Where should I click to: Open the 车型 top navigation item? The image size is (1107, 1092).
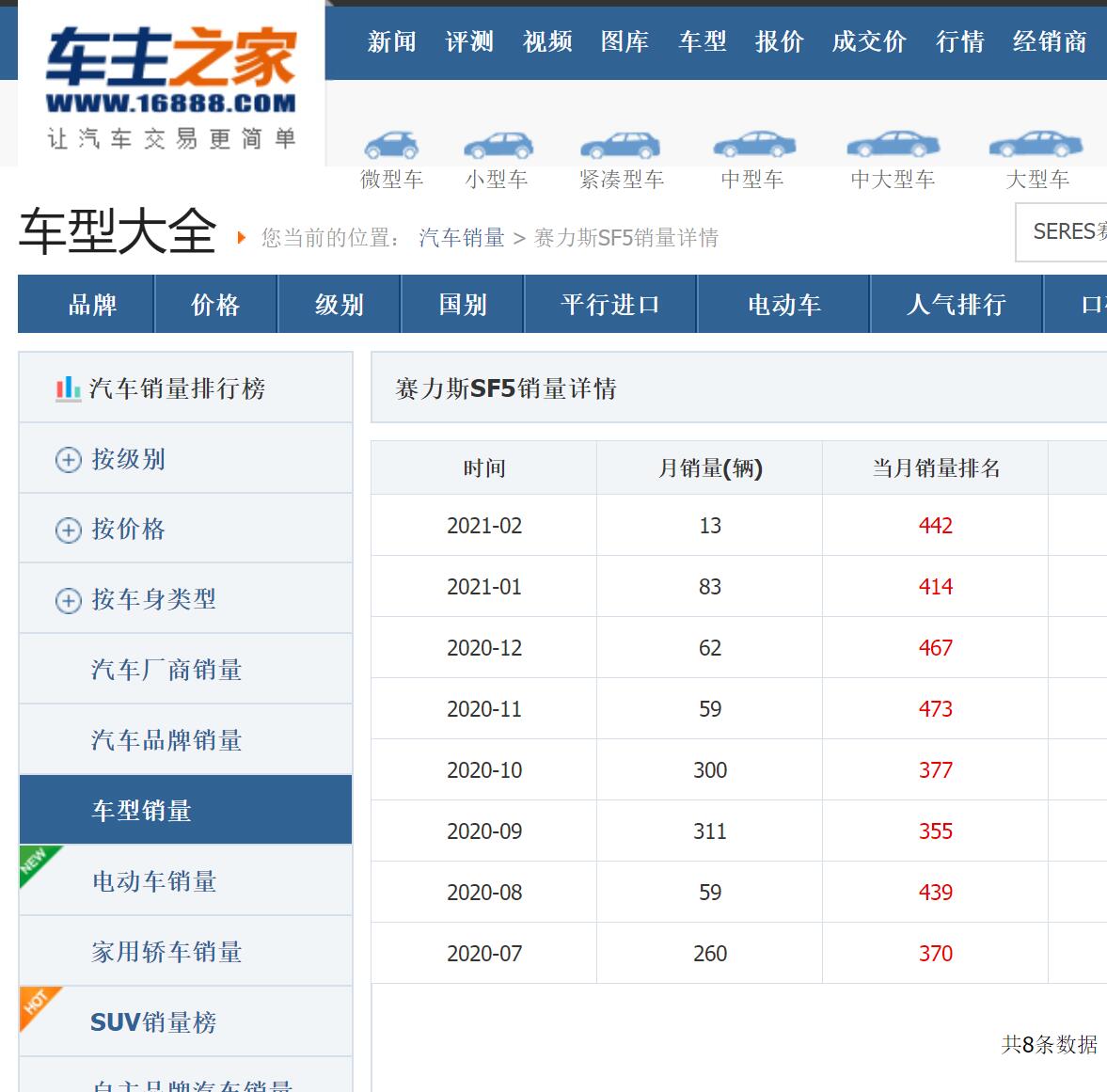tap(703, 41)
